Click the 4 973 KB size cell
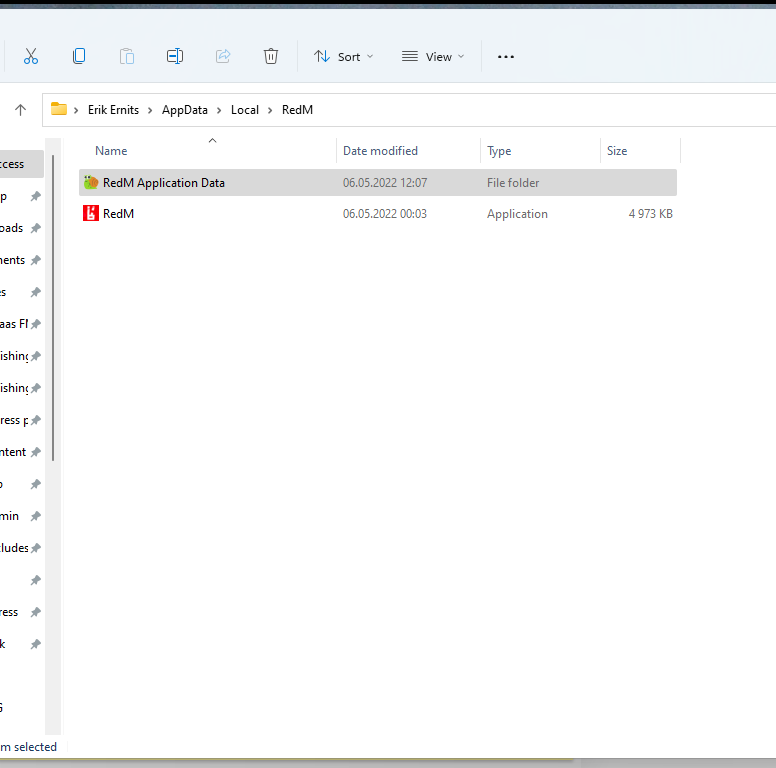Viewport: 776px width, 768px height. (x=650, y=214)
